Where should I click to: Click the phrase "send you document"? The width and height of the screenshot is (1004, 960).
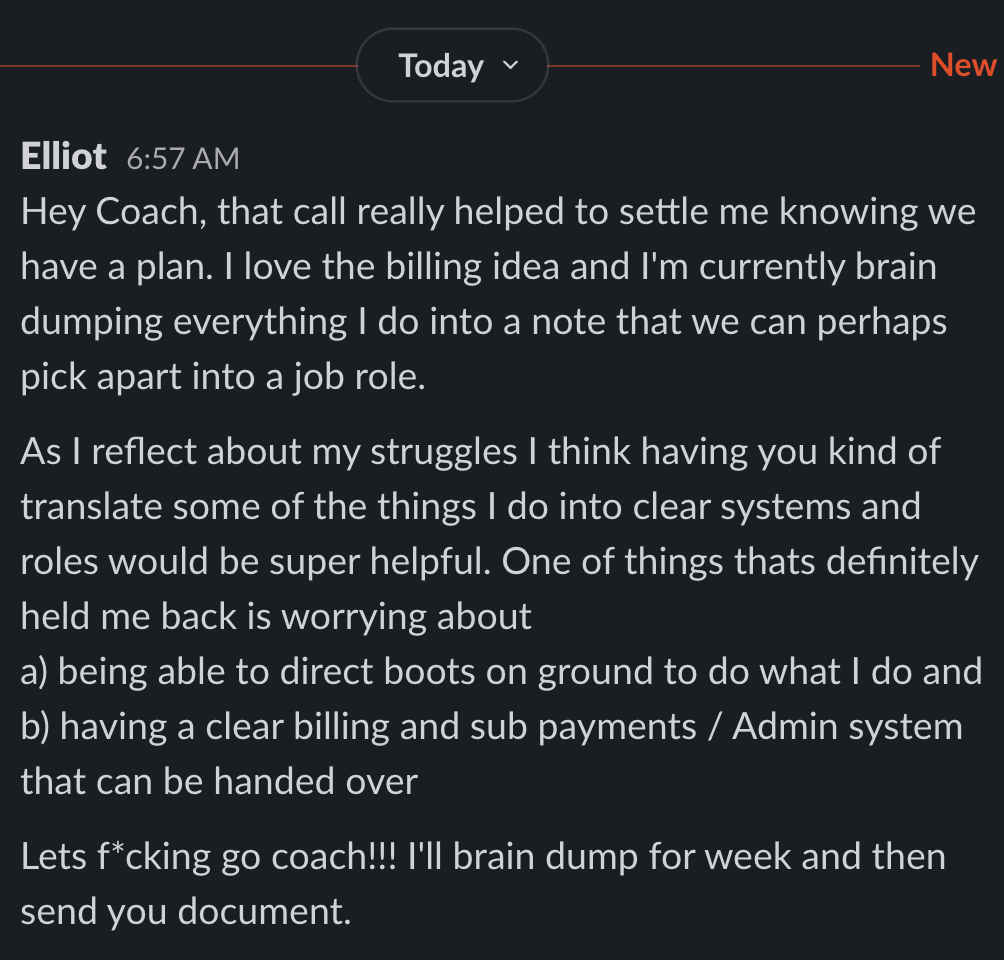pyautogui.click(x=184, y=912)
